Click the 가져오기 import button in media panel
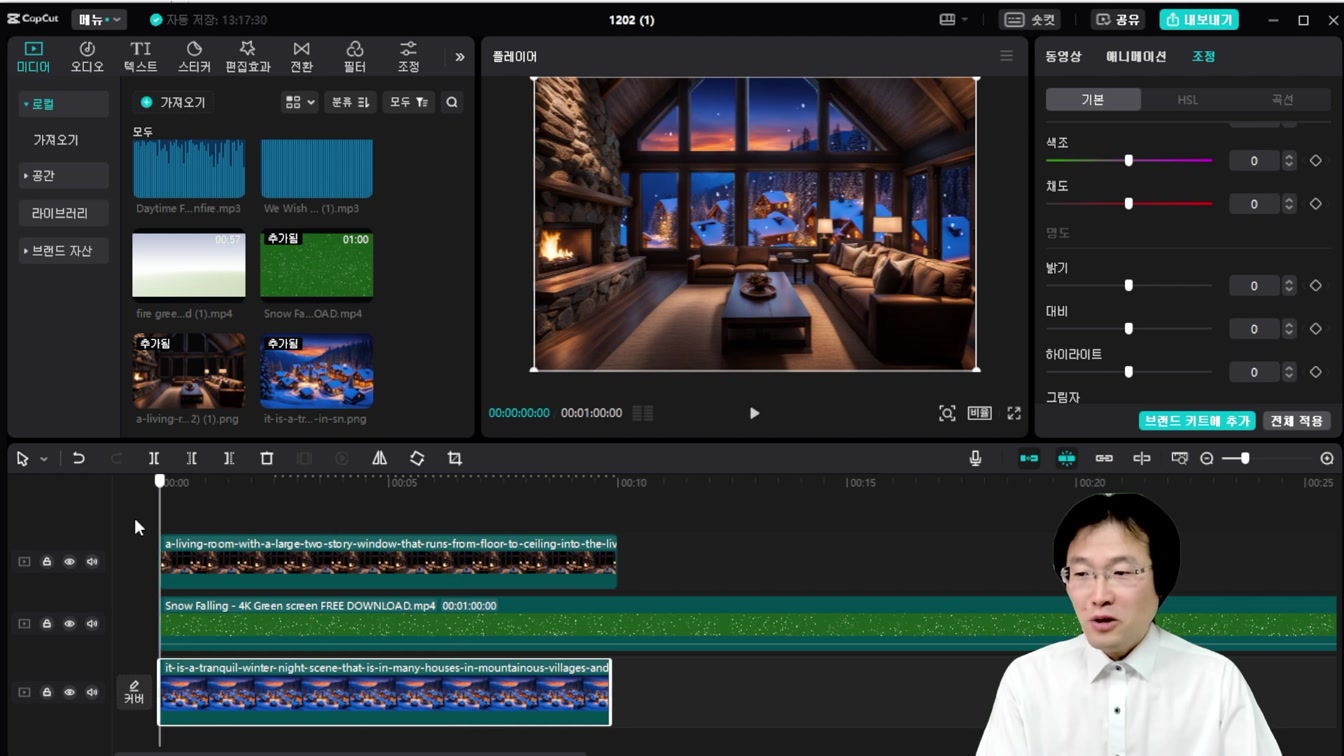The height and width of the screenshot is (756, 1344). [174, 102]
